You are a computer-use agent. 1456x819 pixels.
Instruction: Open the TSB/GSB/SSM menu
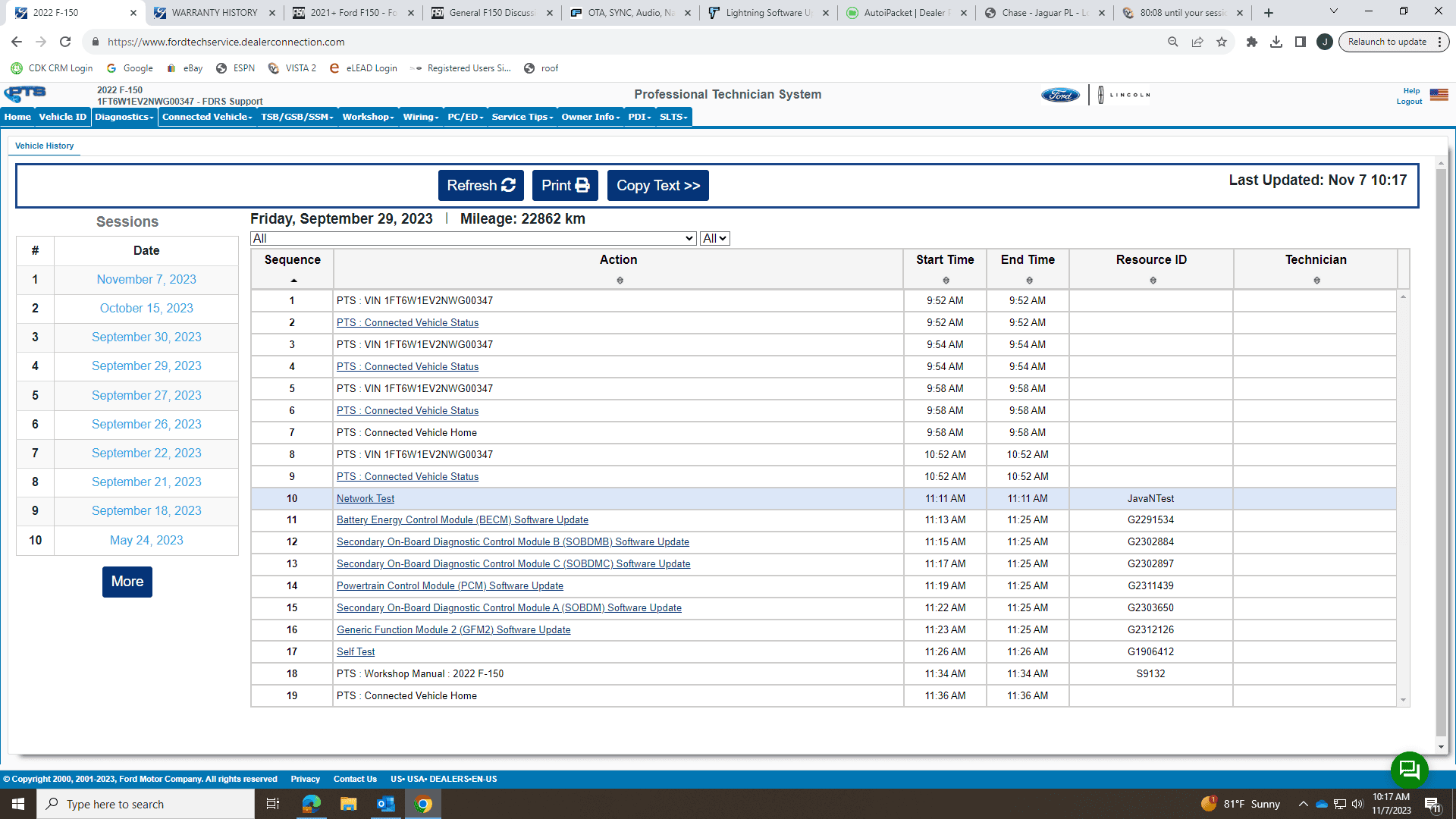click(x=297, y=117)
